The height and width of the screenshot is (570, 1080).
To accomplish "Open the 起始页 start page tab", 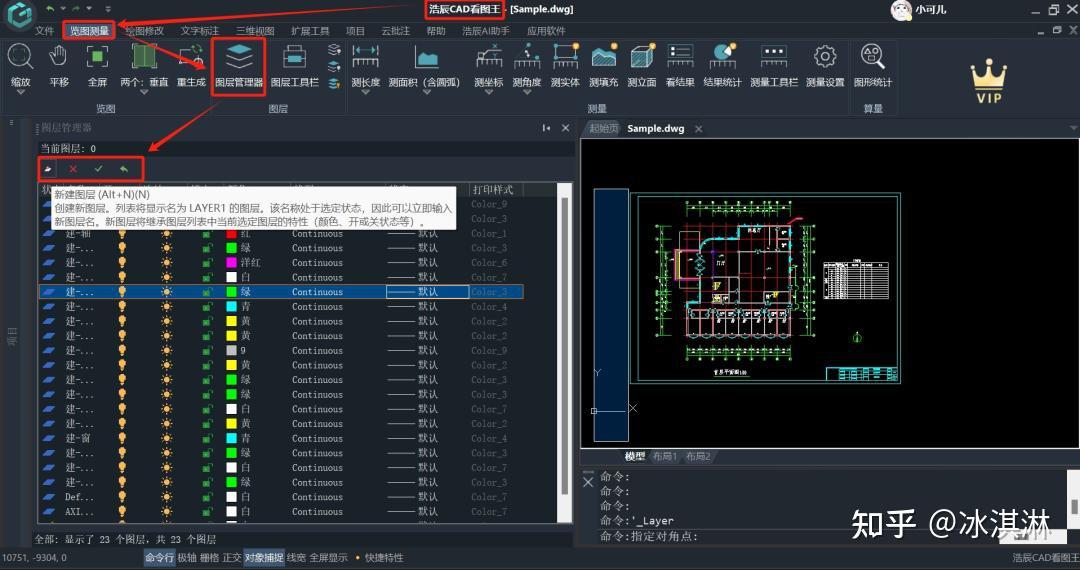I will click(x=603, y=129).
